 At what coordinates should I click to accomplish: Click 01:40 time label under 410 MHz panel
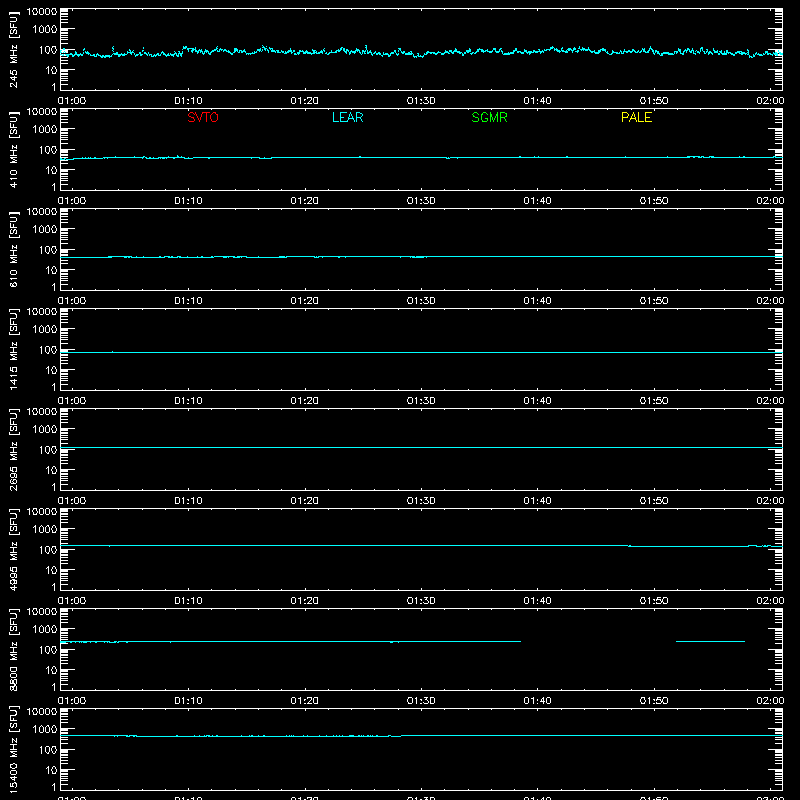tap(537, 201)
